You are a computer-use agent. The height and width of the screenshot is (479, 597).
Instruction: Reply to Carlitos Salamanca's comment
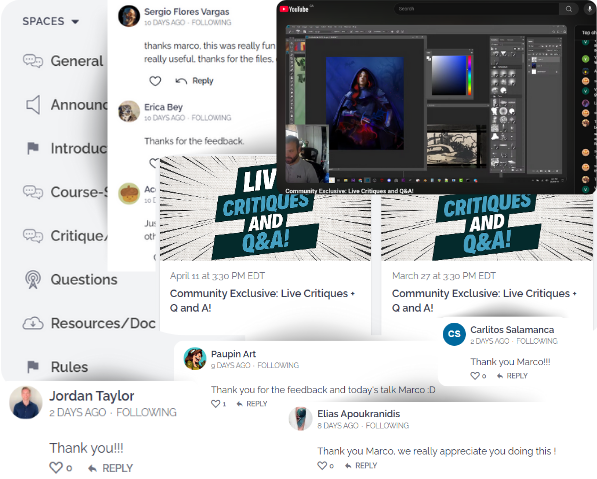[512, 376]
